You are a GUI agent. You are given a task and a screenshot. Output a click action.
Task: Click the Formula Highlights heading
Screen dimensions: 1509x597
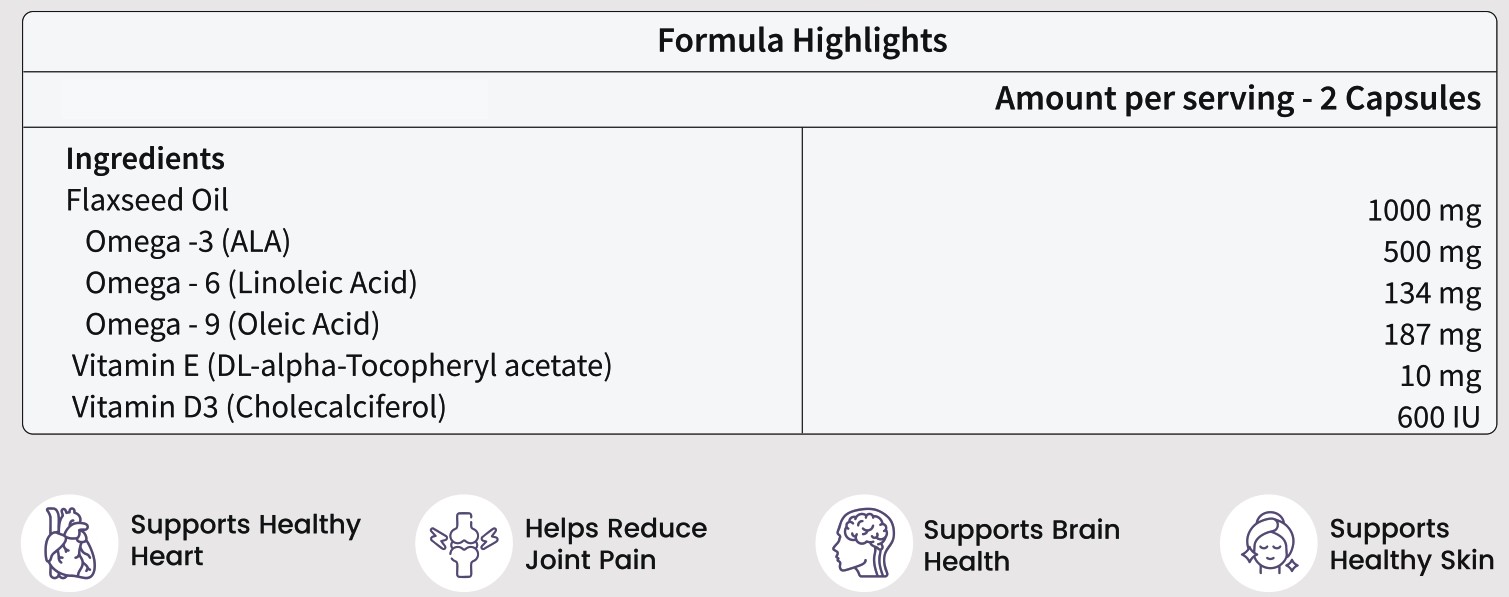tap(802, 41)
